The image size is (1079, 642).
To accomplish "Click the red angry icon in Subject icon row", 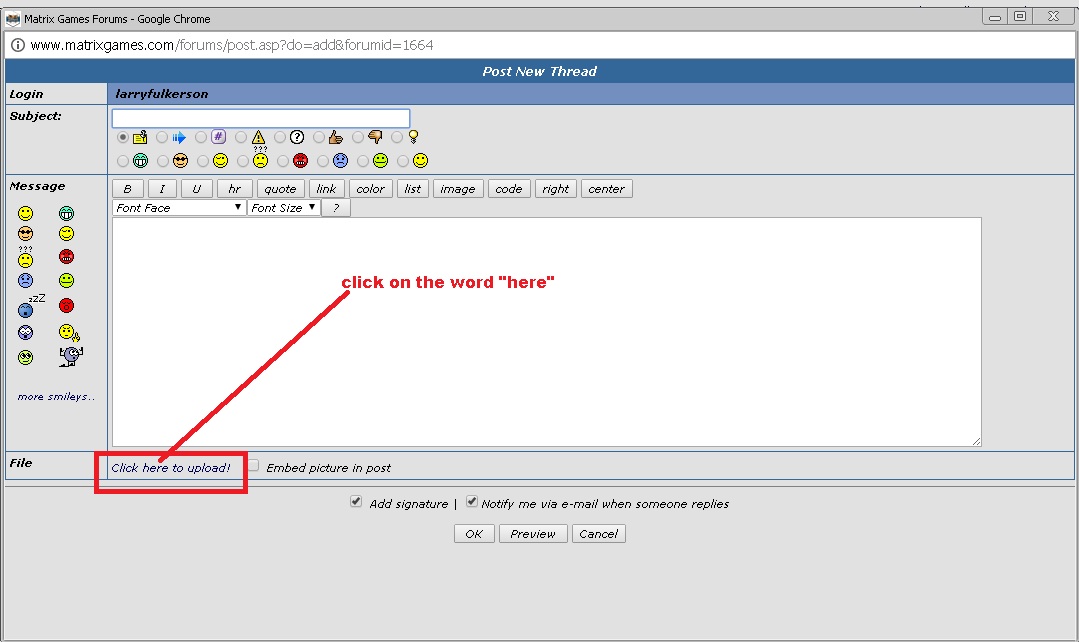I will 300,161.
